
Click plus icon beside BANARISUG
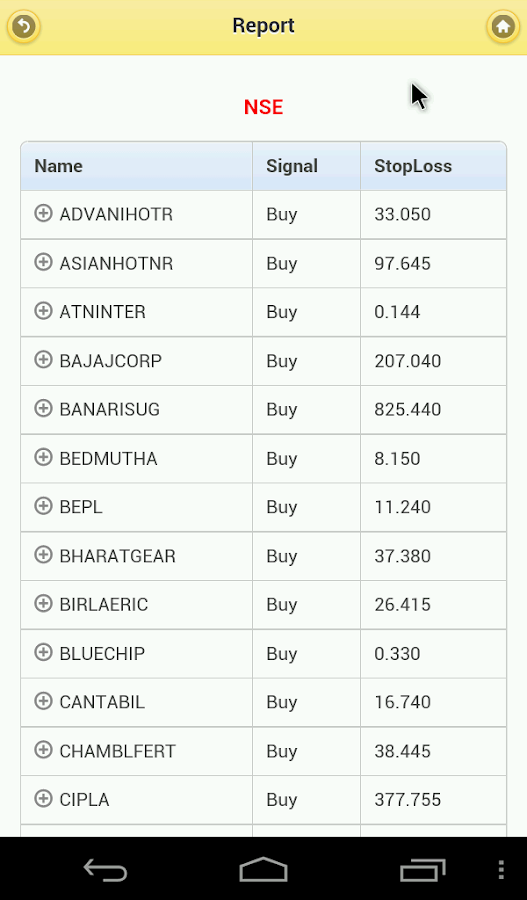coord(43,409)
